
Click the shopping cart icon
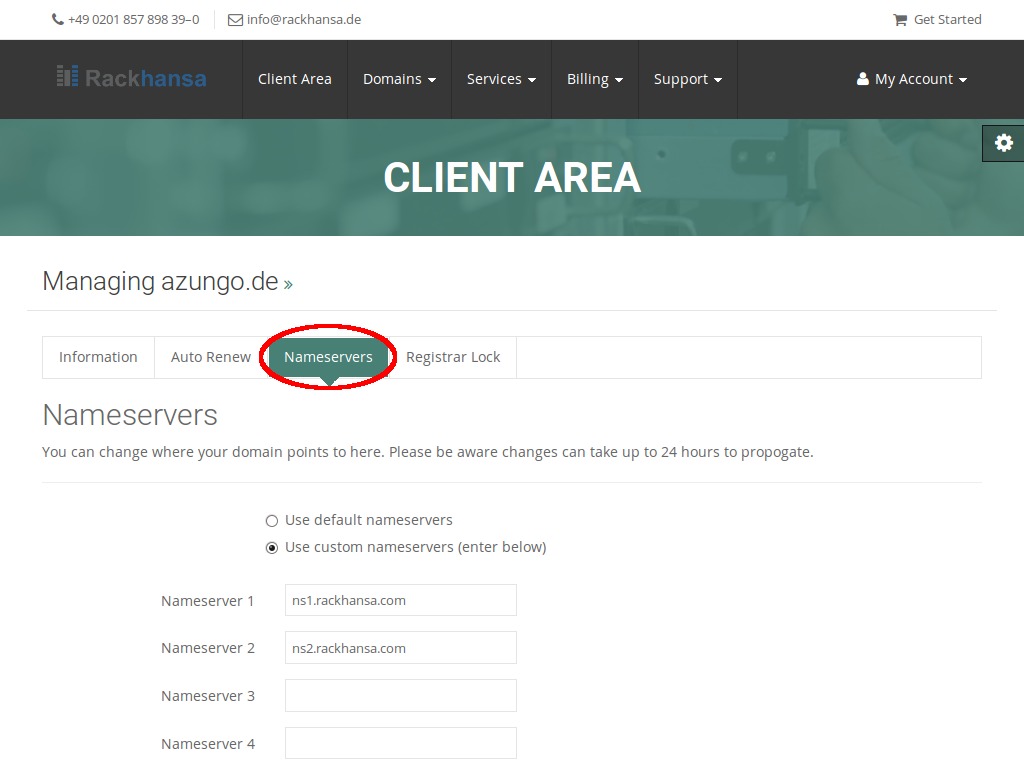click(x=900, y=20)
